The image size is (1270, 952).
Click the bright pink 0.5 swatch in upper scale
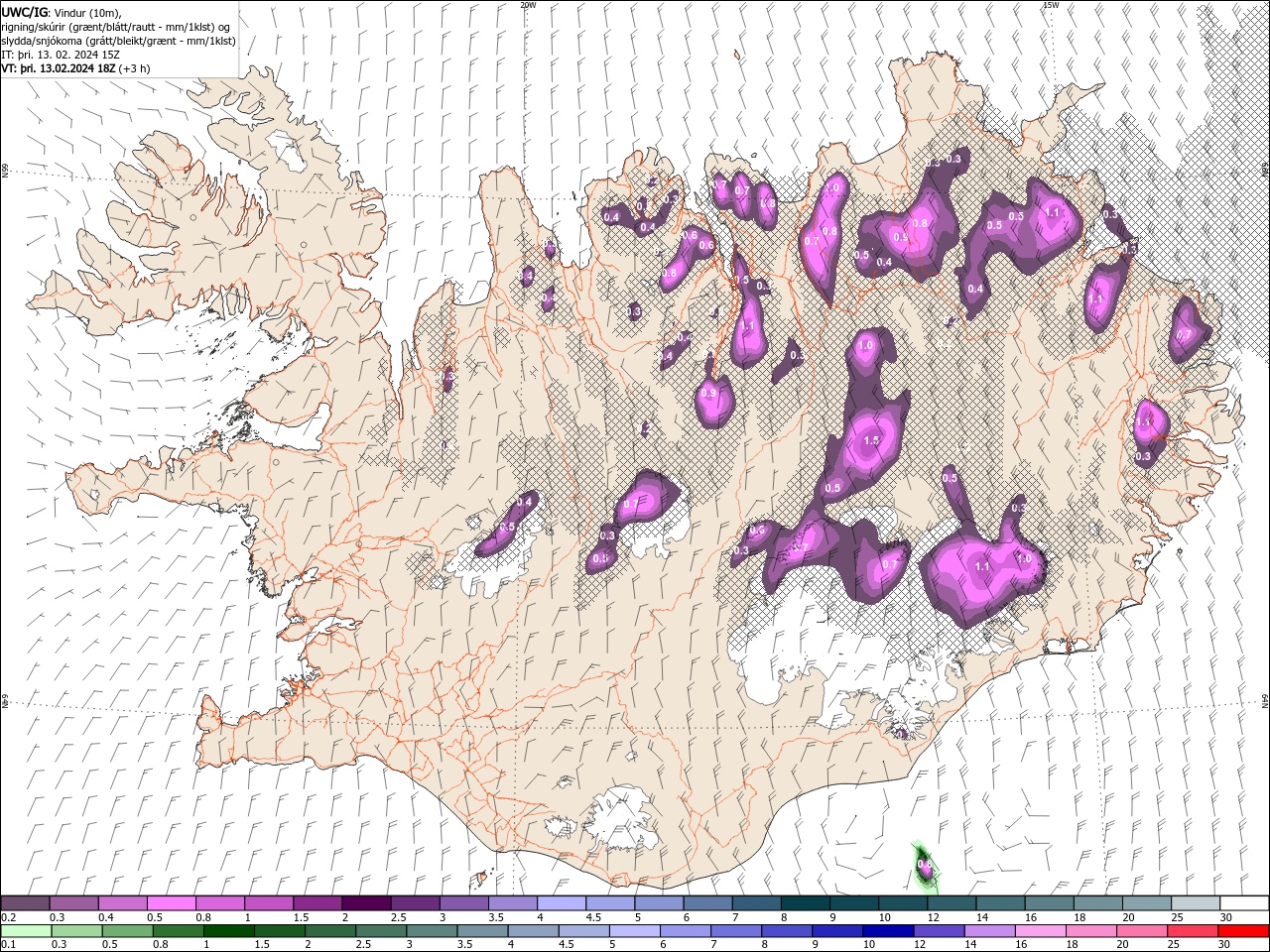pos(171,903)
